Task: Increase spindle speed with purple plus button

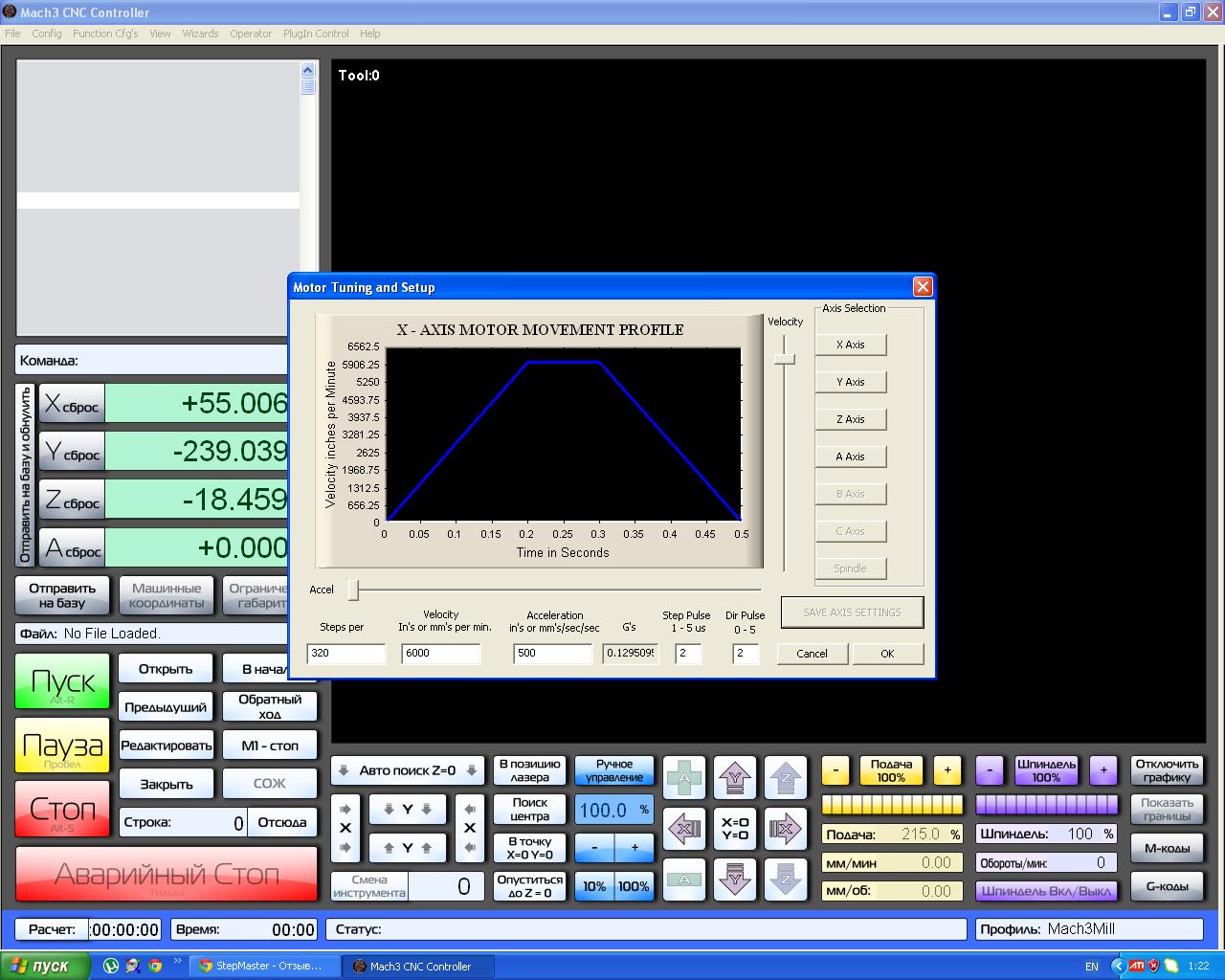Action: click(x=1103, y=770)
